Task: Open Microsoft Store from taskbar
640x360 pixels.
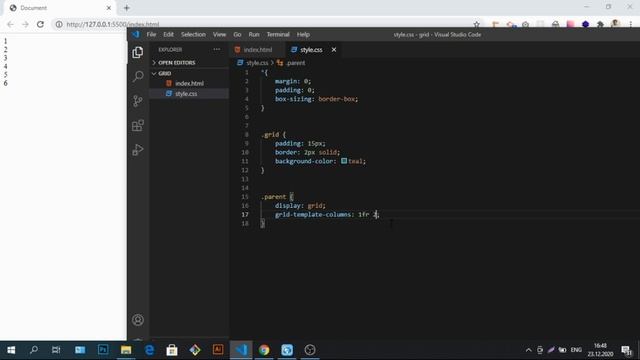Action: coord(172,350)
